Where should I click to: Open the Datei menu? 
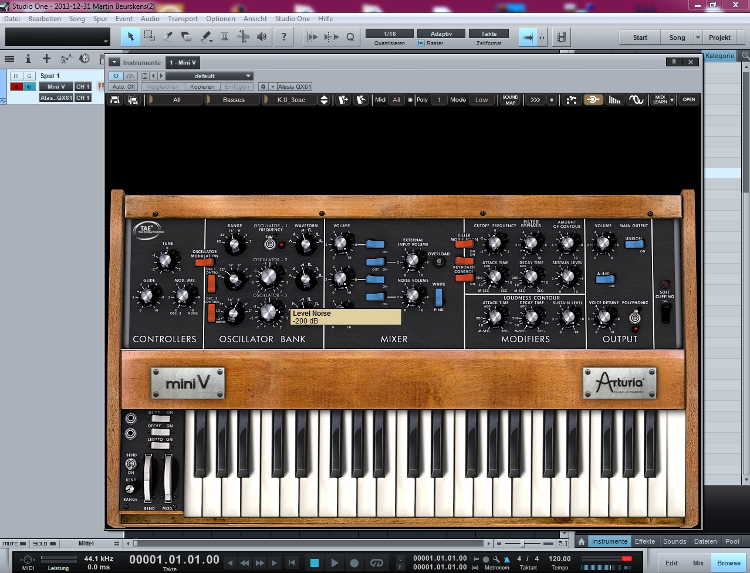pyautogui.click(x=12, y=18)
